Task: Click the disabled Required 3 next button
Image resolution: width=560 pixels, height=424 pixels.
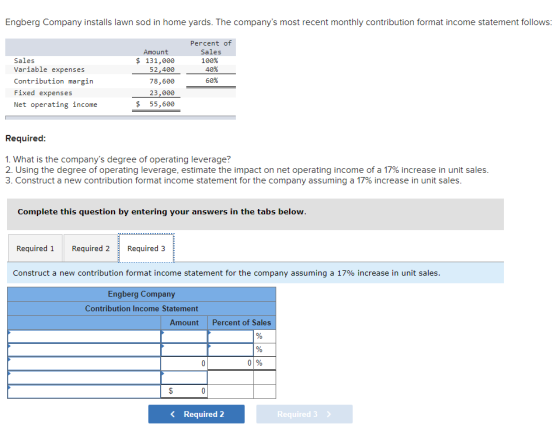Action: [304, 414]
